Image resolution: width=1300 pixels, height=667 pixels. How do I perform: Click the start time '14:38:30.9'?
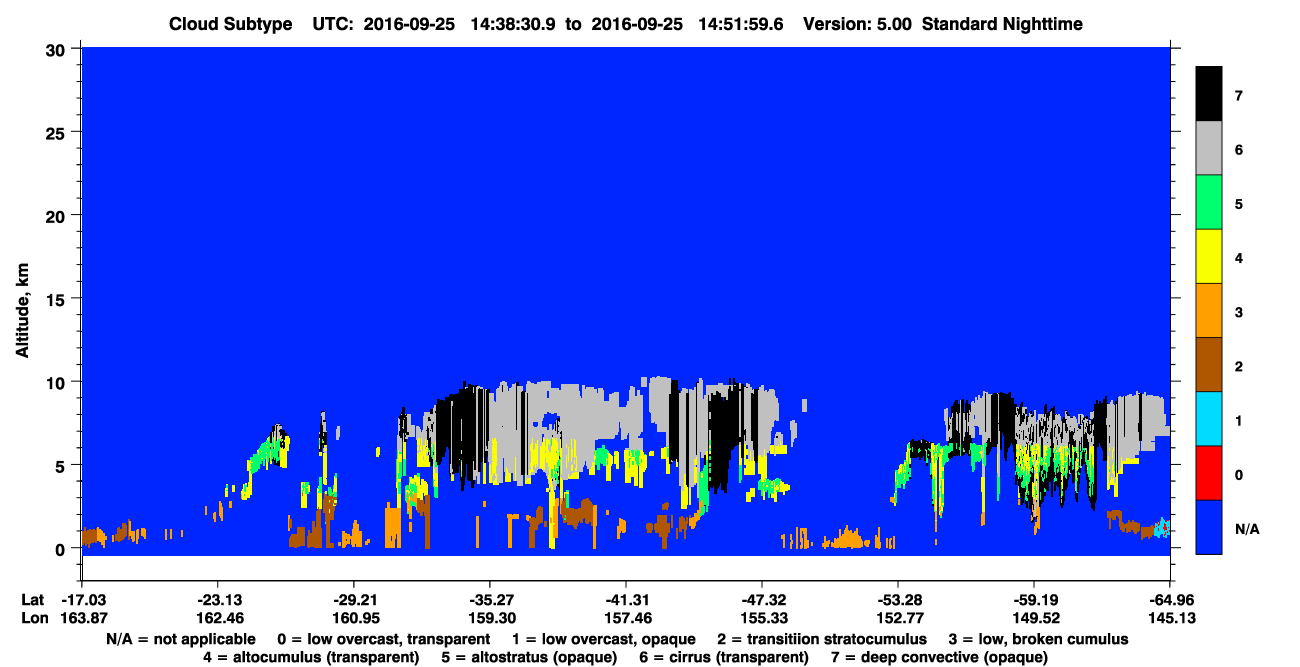(514, 24)
